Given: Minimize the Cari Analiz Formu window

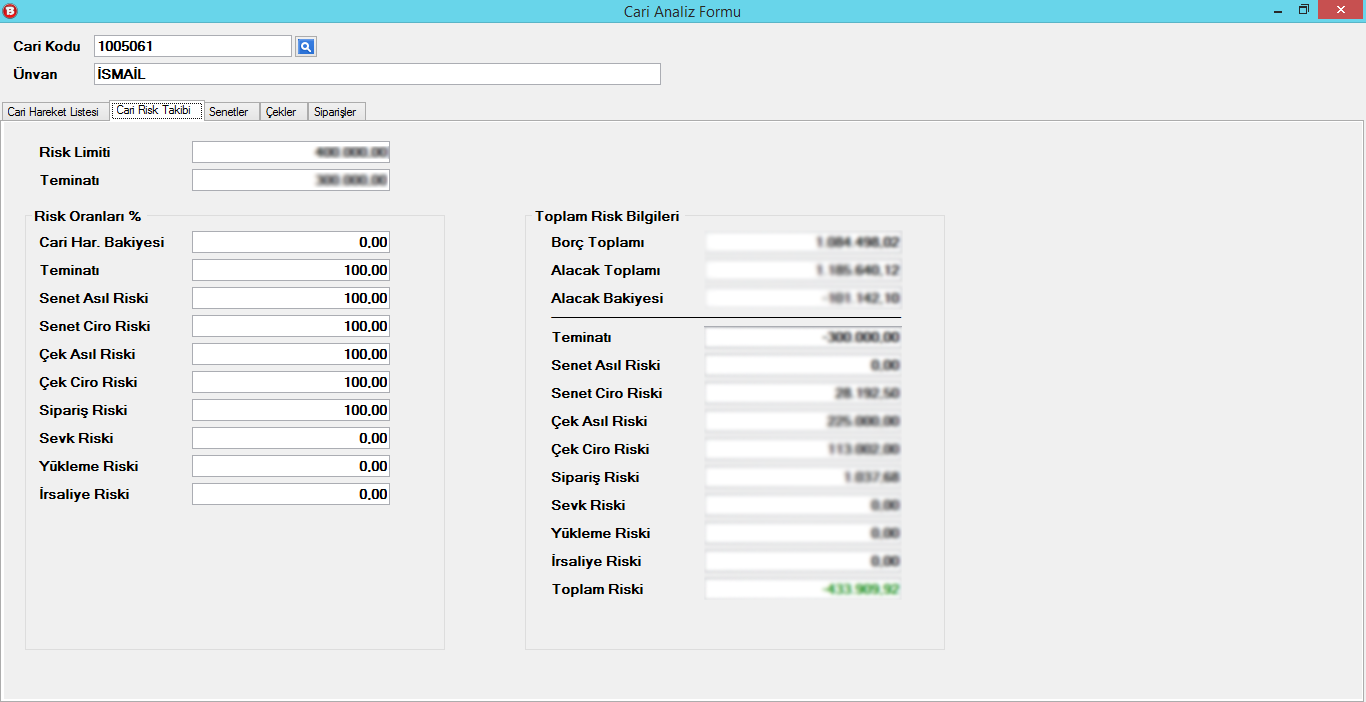Looking at the screenshot, I should pyautogui.click(x=1278, y=11).
